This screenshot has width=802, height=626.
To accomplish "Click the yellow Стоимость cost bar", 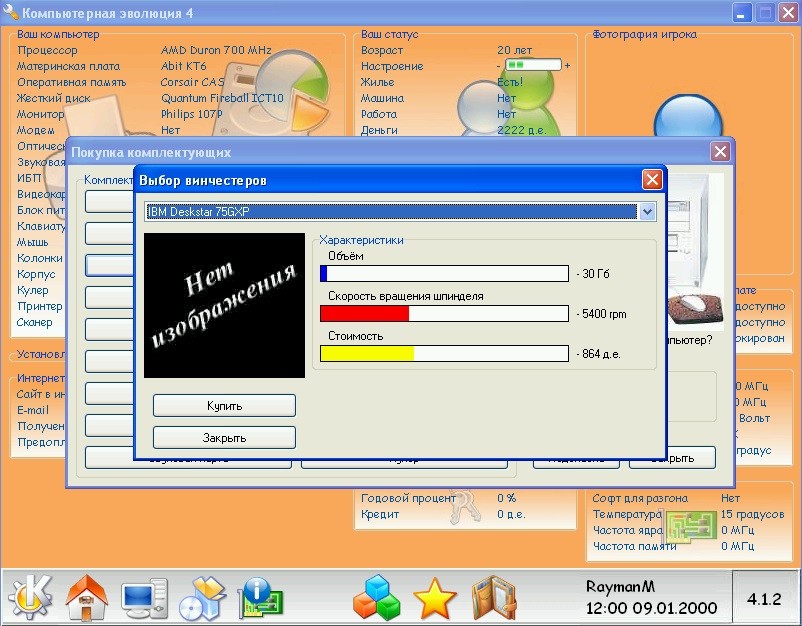I will (444, 353).
